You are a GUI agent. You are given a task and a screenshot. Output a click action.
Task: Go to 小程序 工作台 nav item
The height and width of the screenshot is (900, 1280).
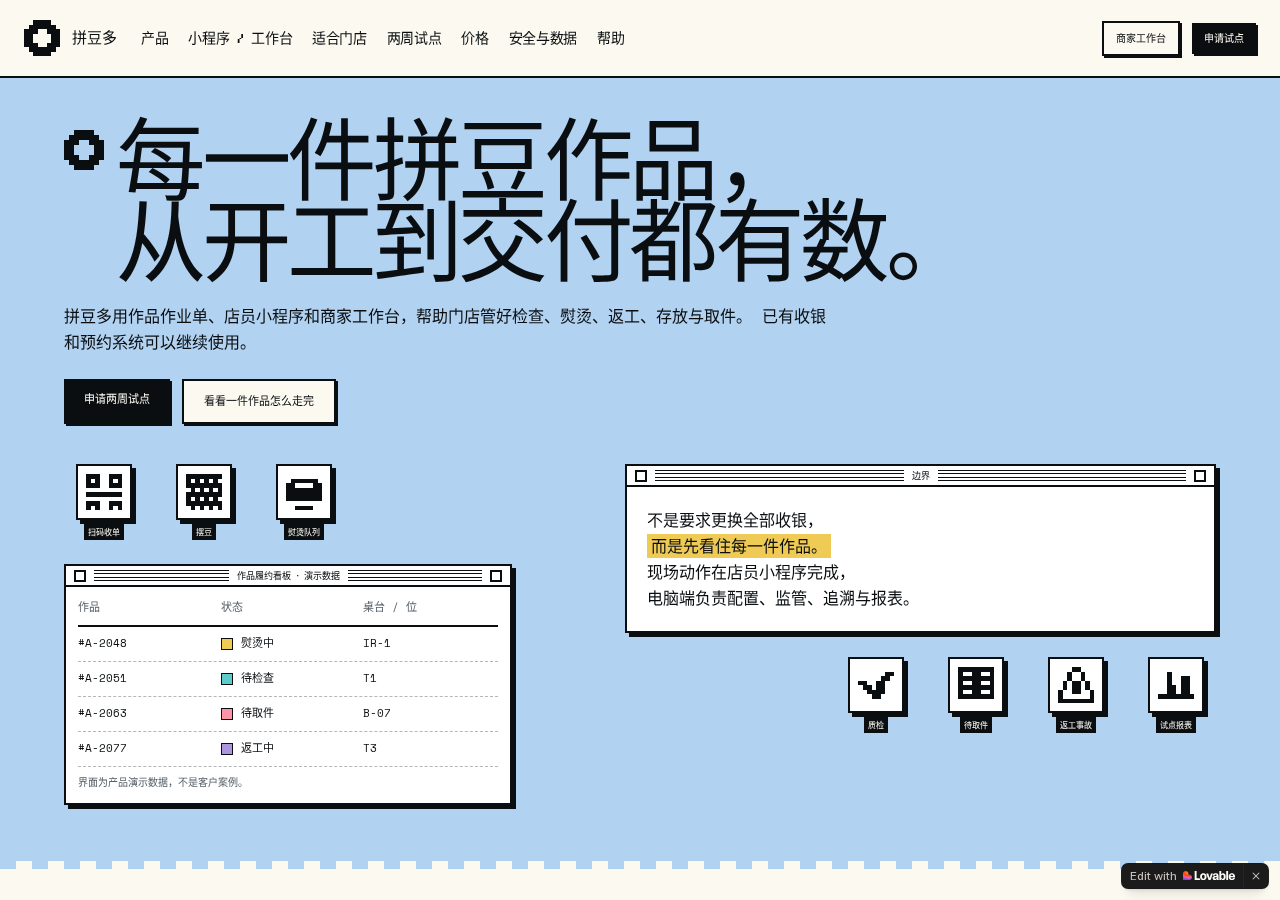point(240,38)
